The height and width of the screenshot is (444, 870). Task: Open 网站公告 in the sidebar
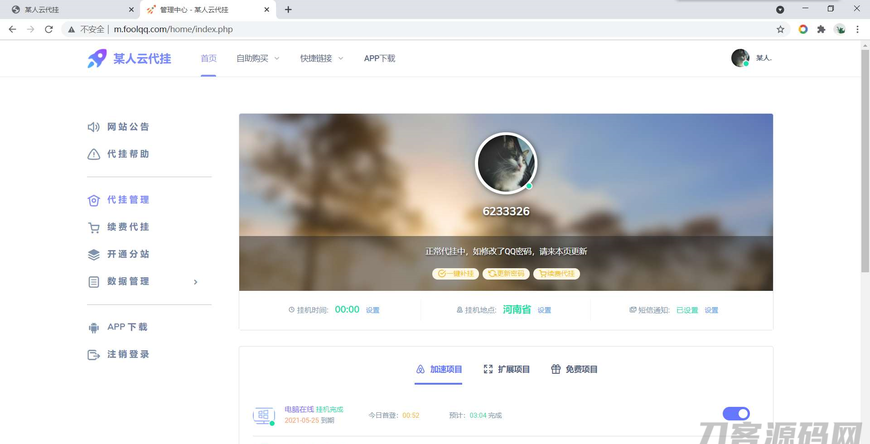(128, 127)
